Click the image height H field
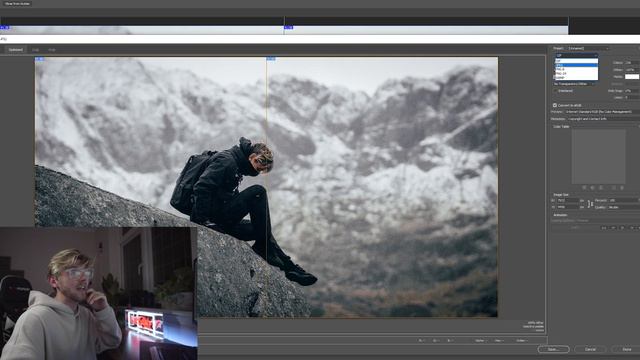The width and height of the screenshot is (640, 360). pos(568,207)
